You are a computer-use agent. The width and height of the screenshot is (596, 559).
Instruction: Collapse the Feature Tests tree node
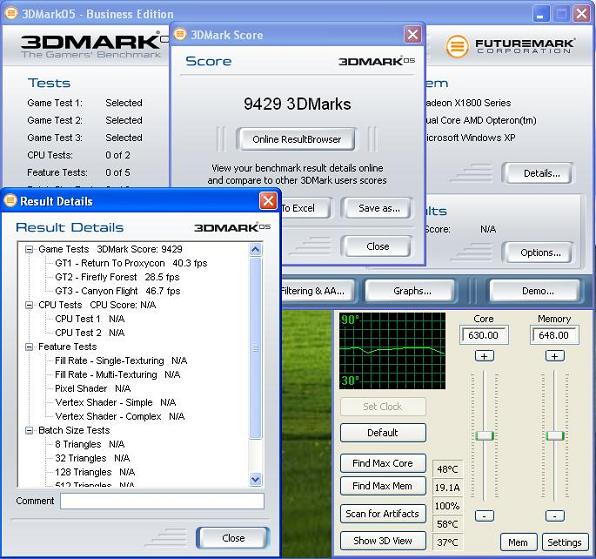pyautogui.click(x=29, y=347)
